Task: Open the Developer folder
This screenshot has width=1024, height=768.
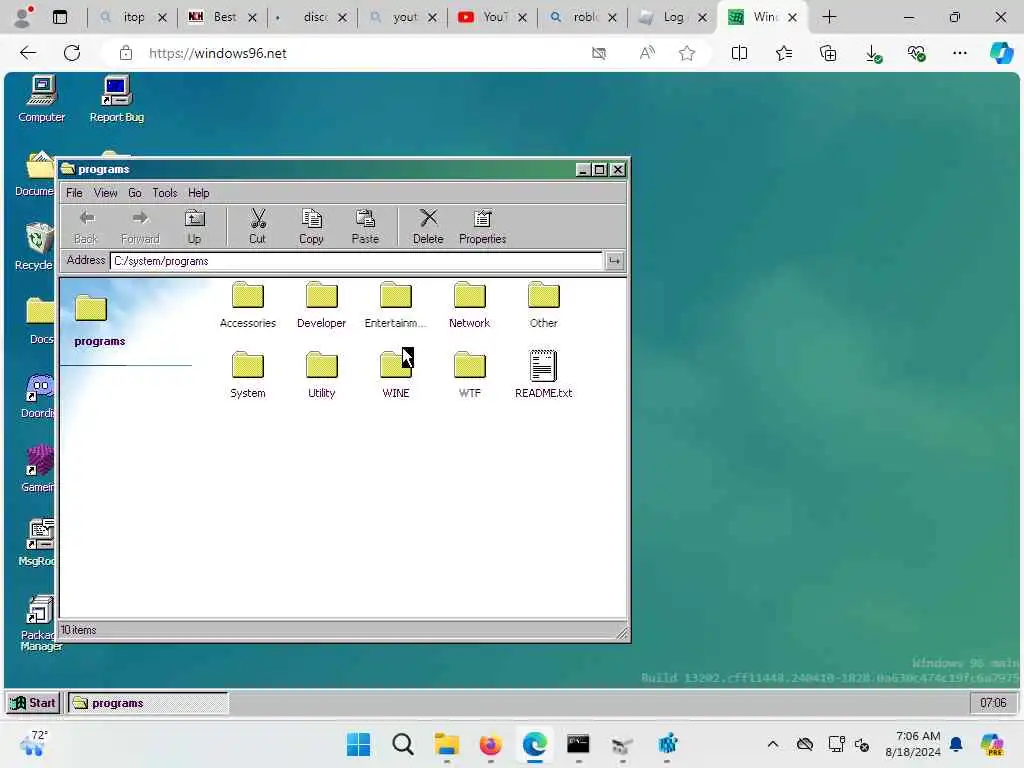Action: coord(321,304)
